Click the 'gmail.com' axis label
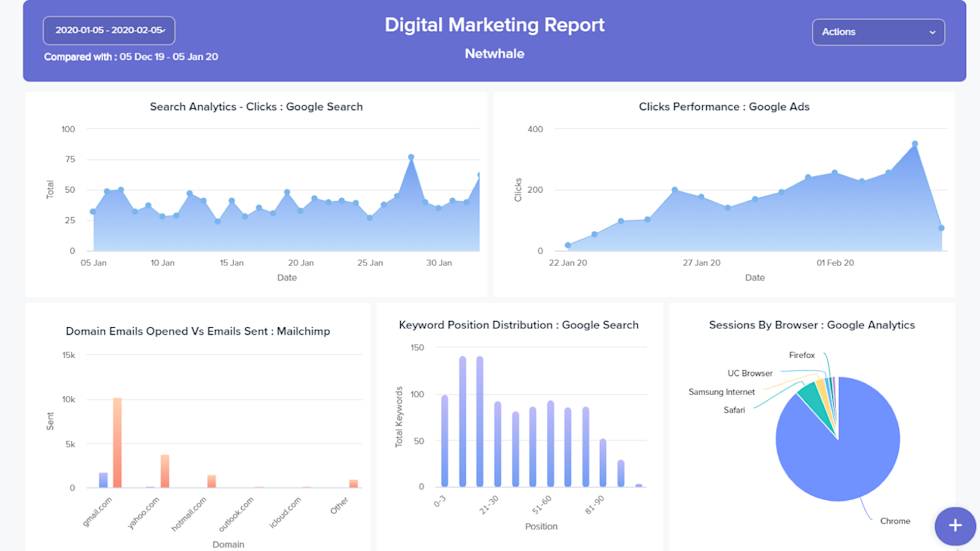This screenshot has height=551, width=980. pyautogui.click(x=98, y=512)
